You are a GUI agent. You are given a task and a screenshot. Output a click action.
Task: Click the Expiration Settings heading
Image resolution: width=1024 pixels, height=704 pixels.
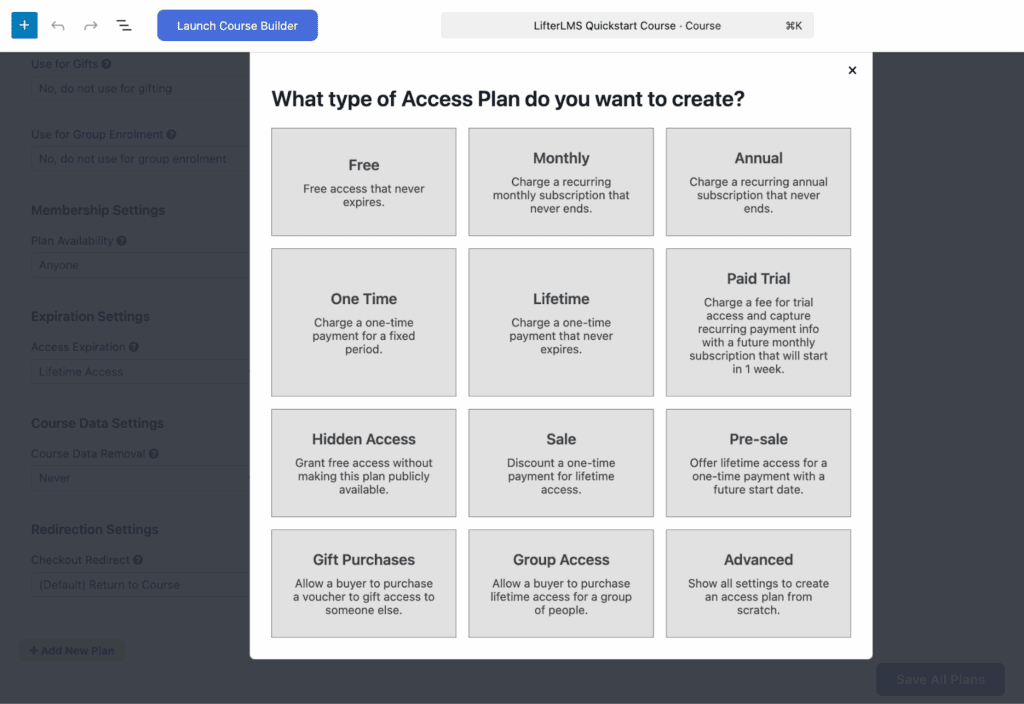point(90,316)
